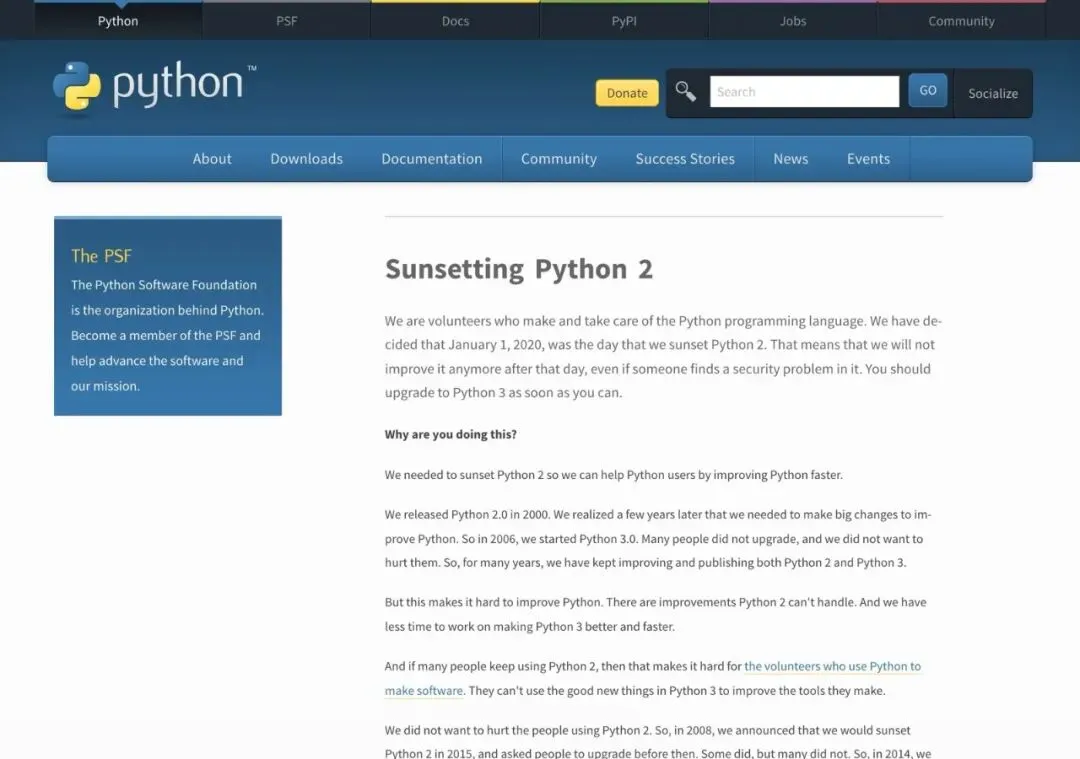
Task: Open the Jobs top-bar tab
Action: coord(793,21)
